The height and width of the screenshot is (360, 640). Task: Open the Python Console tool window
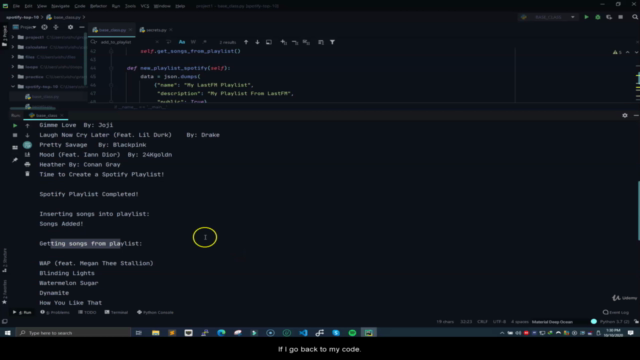pyautogui.click(x=155, y=312)
